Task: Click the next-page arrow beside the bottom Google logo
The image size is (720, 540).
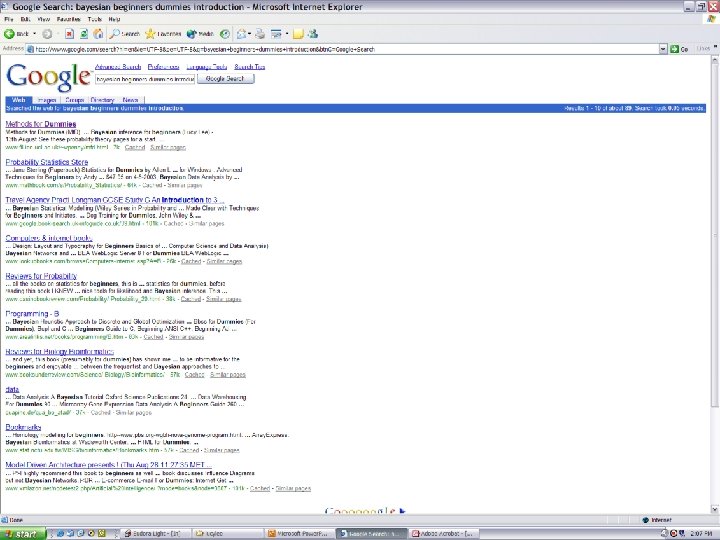Action: 403,511
